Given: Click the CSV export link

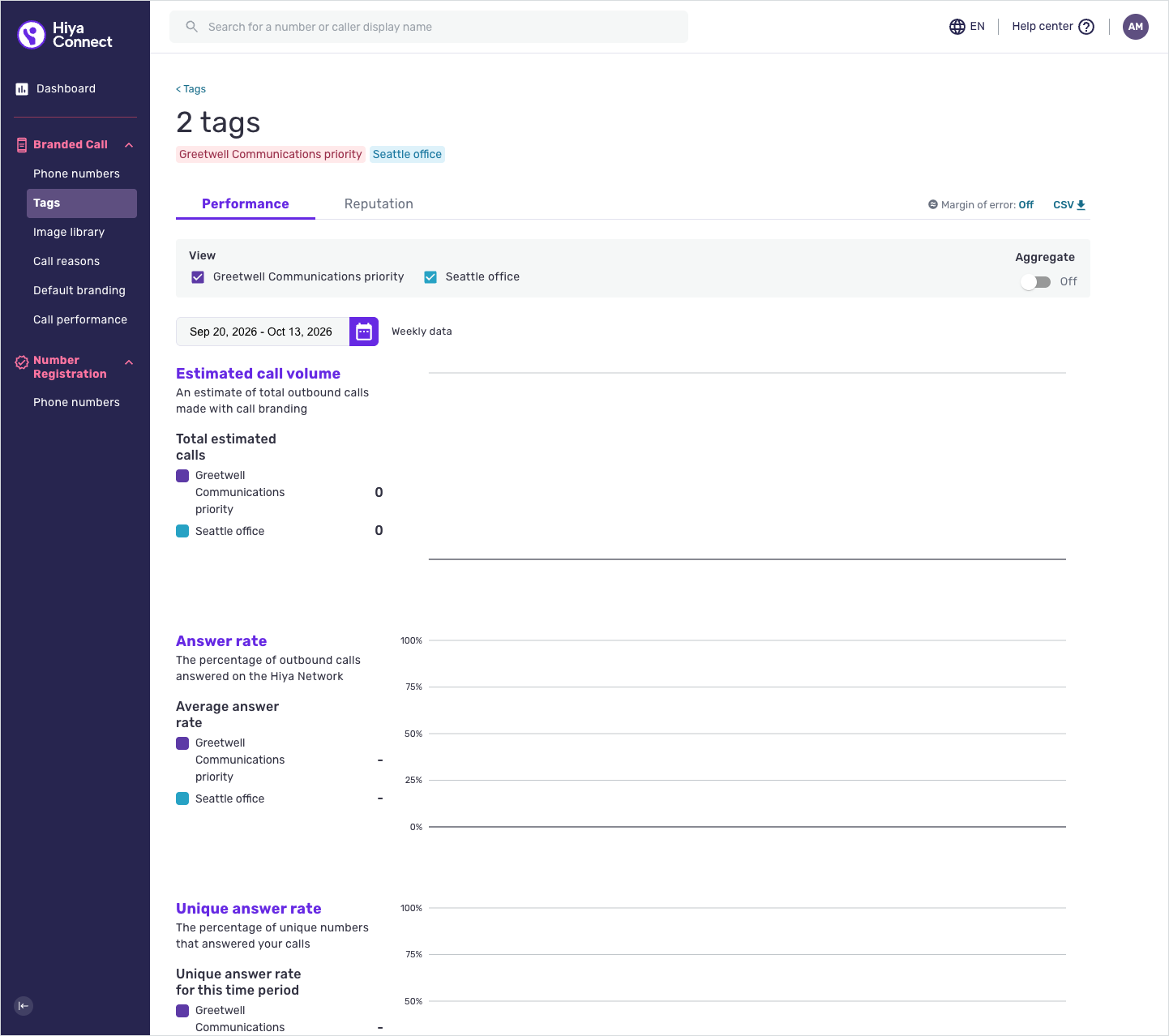Looking at the screenshot, I should [x=1069, y=205].
